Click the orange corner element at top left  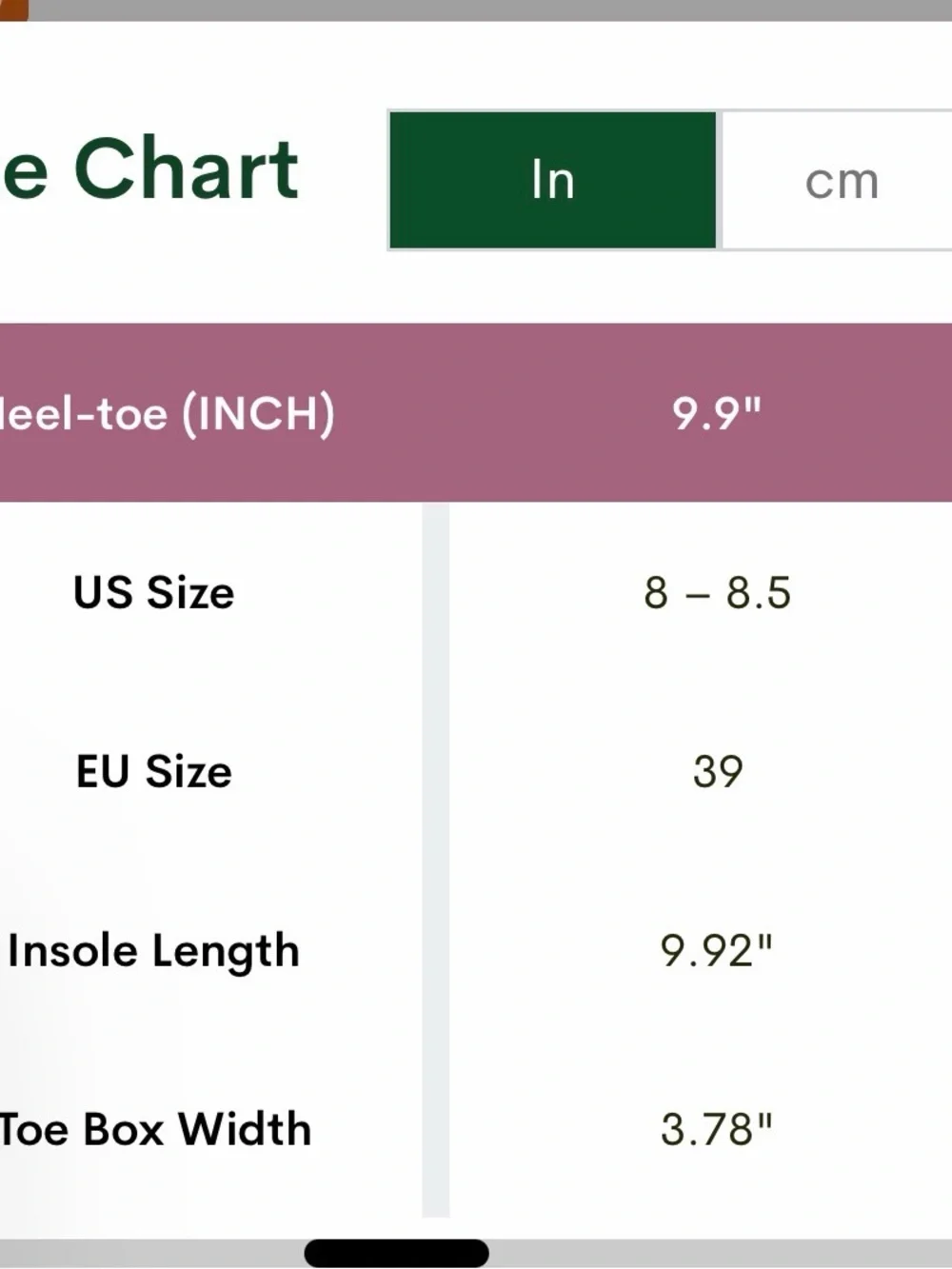click(13, 10)
